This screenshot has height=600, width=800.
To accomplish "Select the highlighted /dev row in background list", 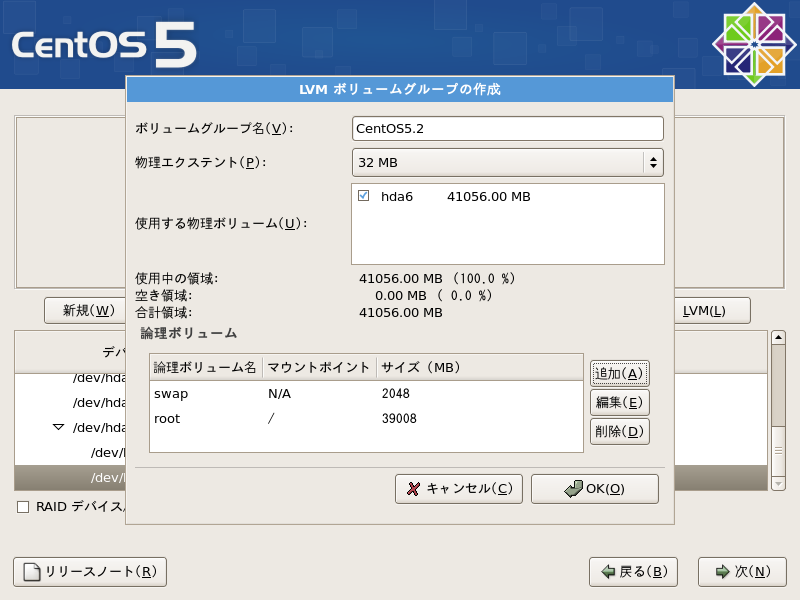I will pos(70,478).
